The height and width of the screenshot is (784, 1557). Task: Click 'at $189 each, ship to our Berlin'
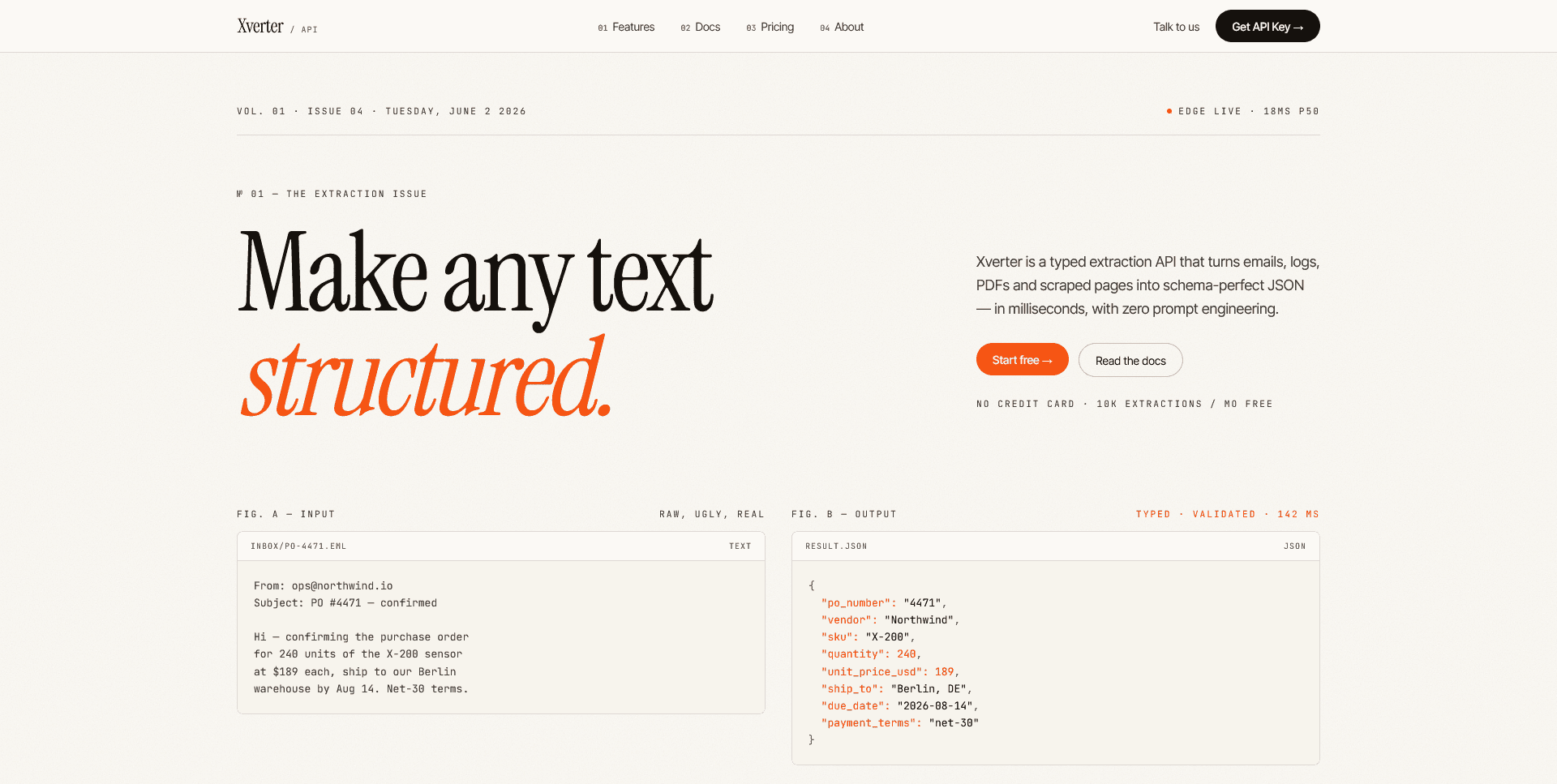point(354,671)
